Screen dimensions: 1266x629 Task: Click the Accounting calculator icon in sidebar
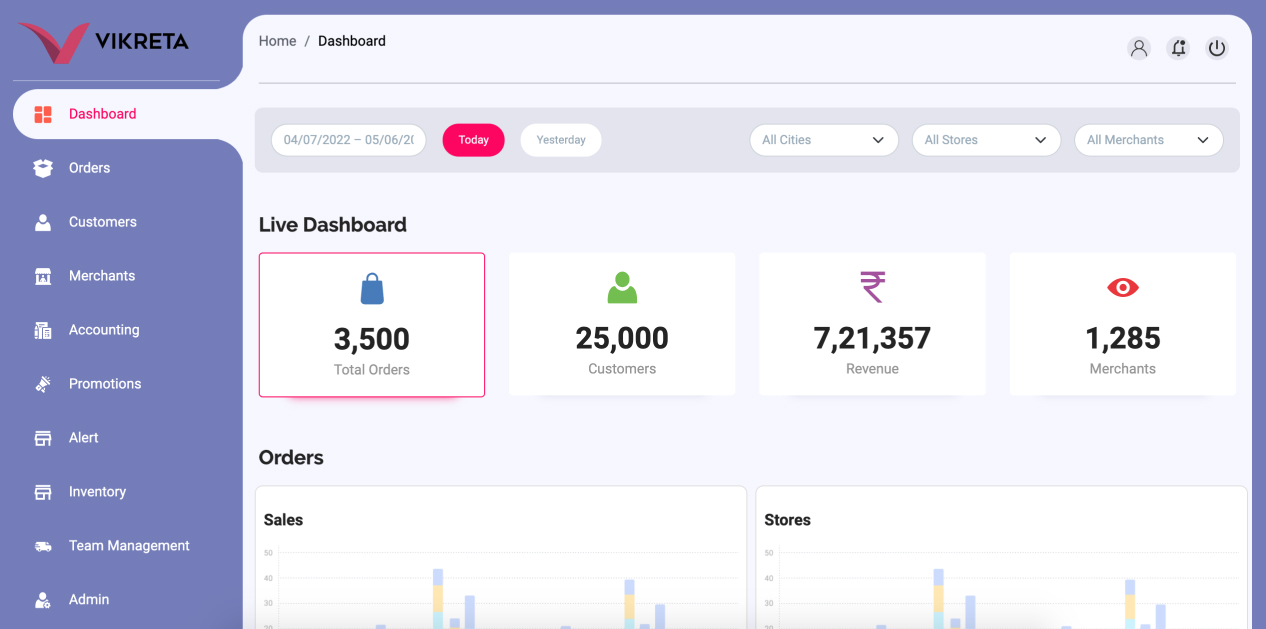pyautogui.click(x=43, y=330)
